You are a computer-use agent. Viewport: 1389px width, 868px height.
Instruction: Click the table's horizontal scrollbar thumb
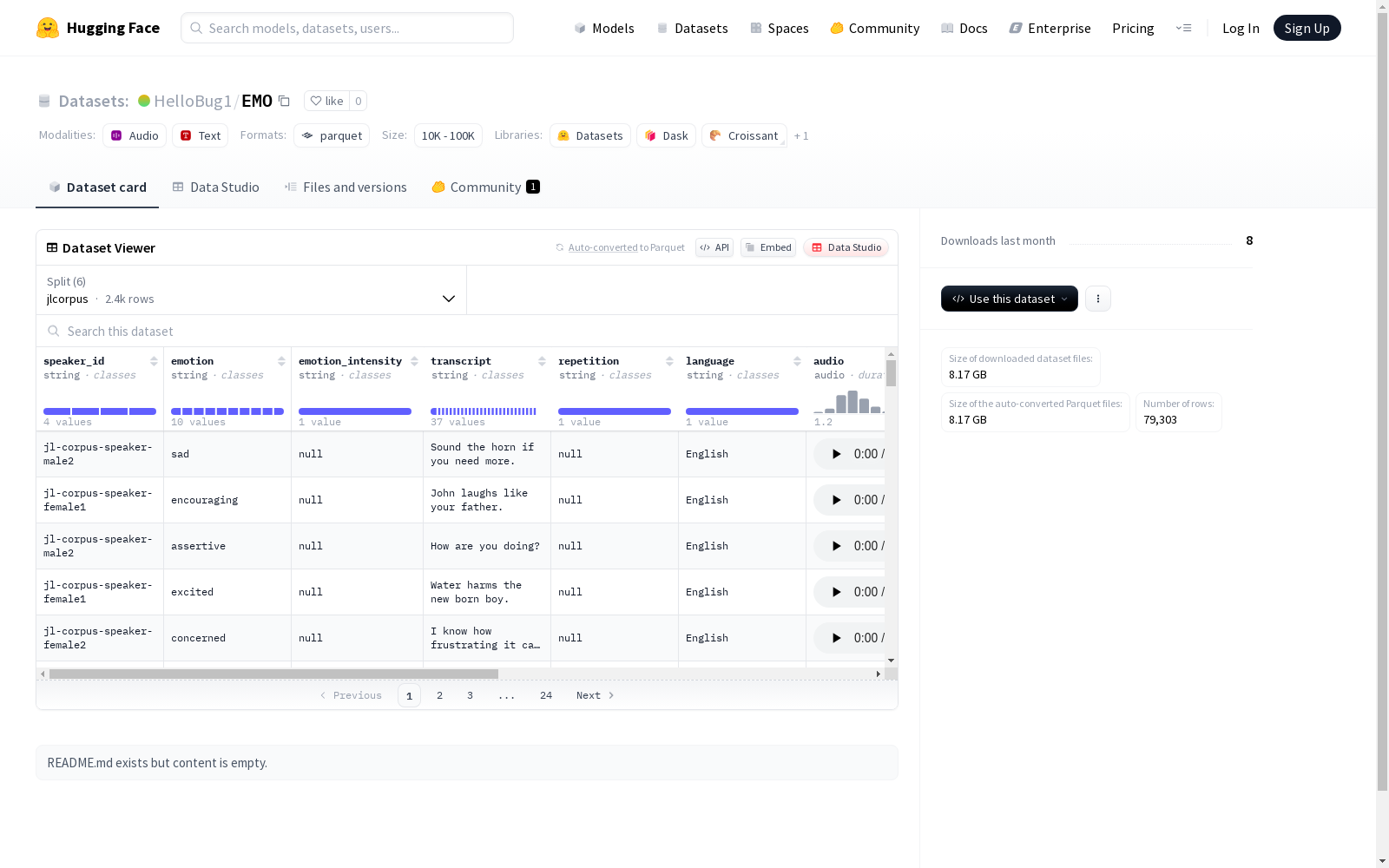click(x=273, y=674)
